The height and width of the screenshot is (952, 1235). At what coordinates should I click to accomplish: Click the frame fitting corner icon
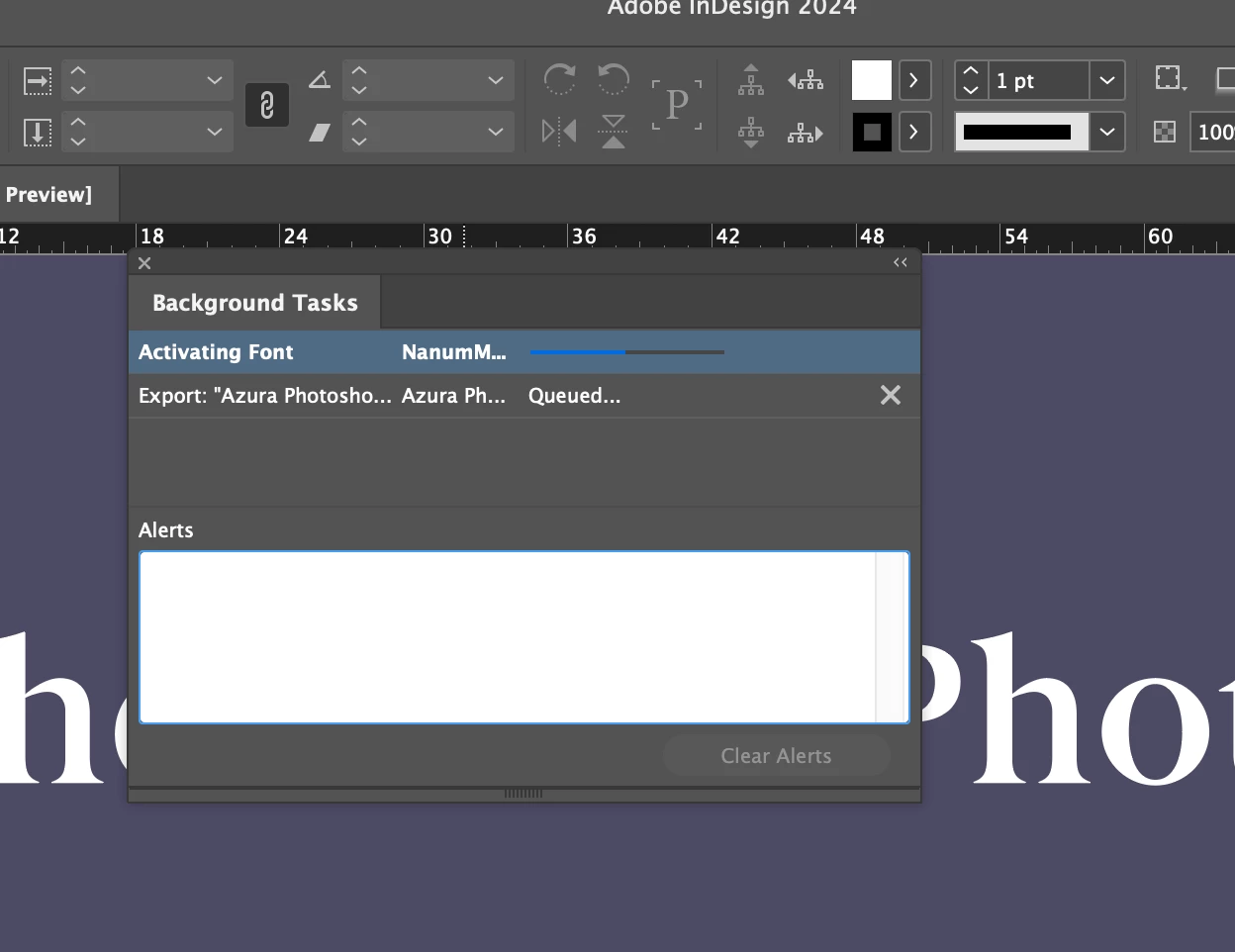tap(1170, 79)
